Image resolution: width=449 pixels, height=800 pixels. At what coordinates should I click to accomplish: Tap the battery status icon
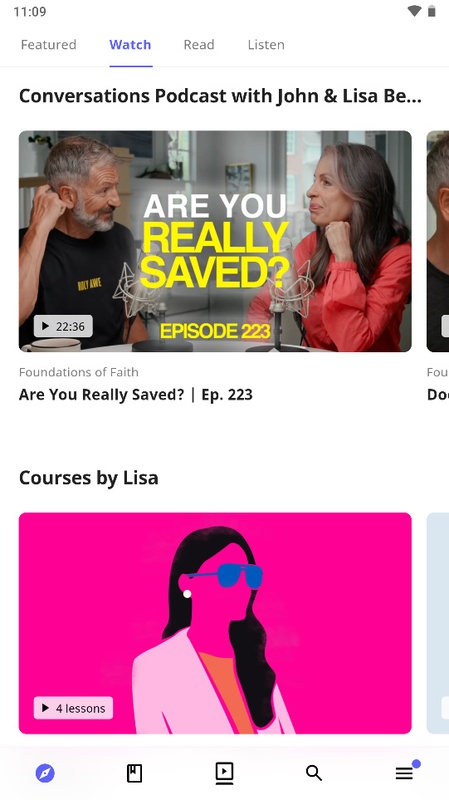coord(432,11)
